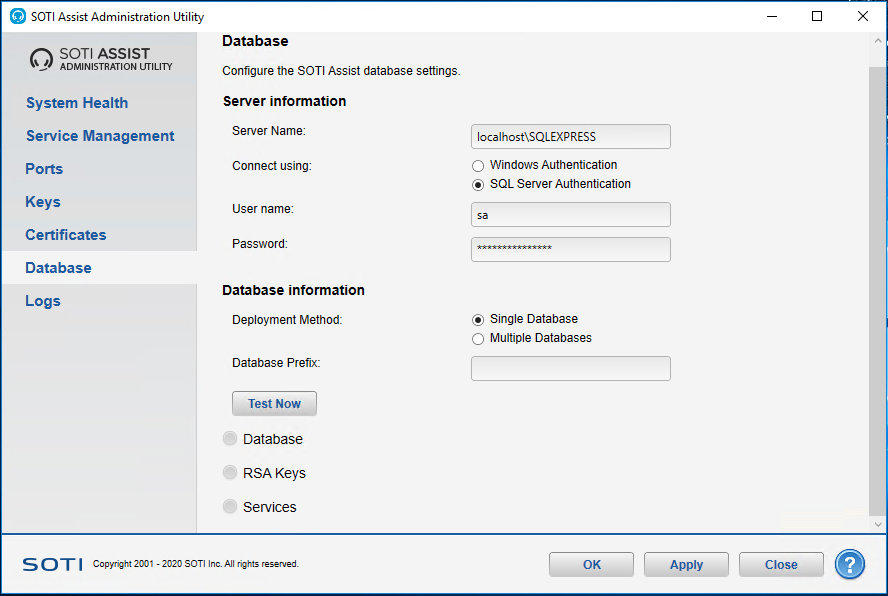This screenshot has height=596, width=888.
Task: Click the 'Services' status label
Action: [270, 507]
